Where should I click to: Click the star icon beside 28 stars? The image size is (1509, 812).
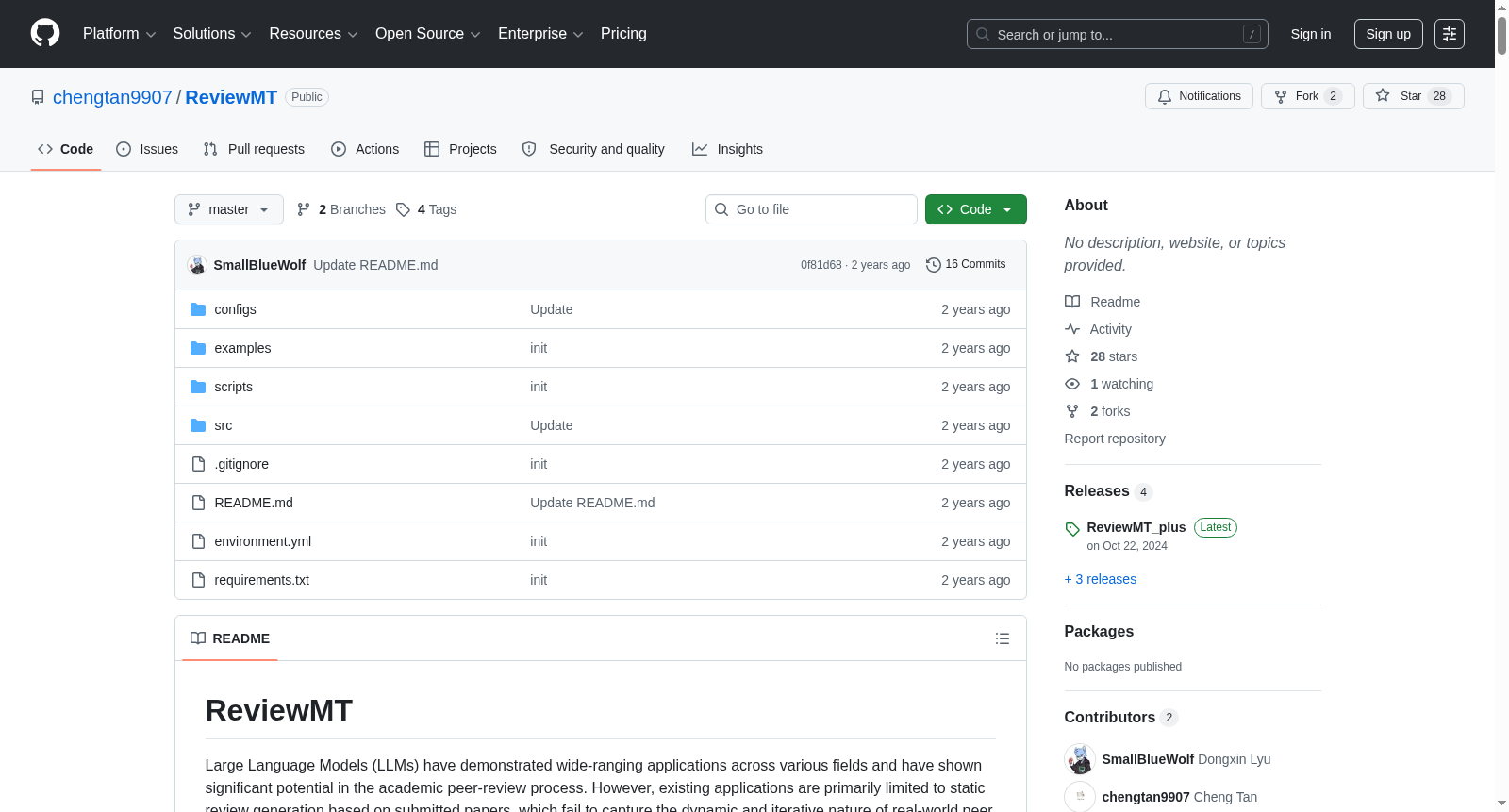point(1072,356)
